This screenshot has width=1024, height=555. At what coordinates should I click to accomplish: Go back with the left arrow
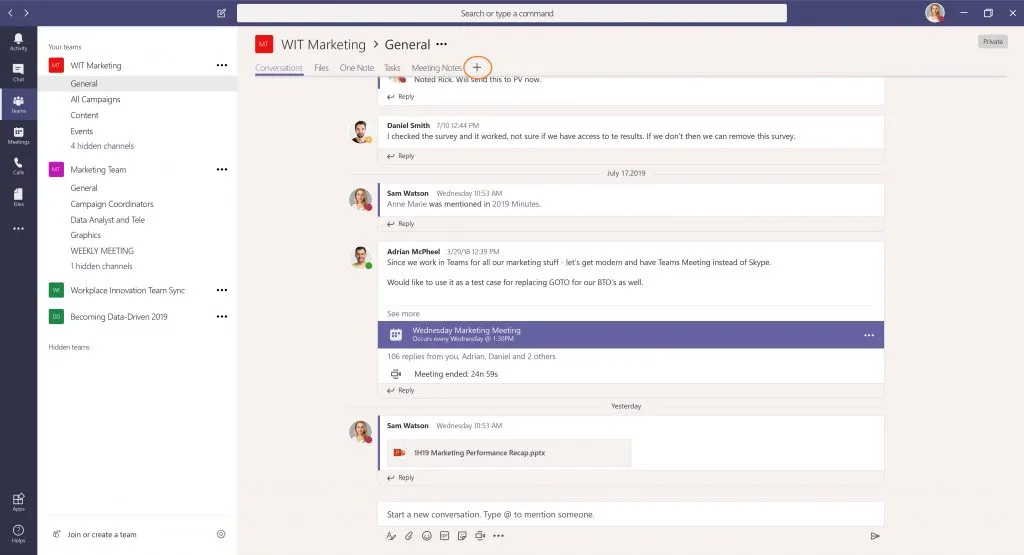10,12
